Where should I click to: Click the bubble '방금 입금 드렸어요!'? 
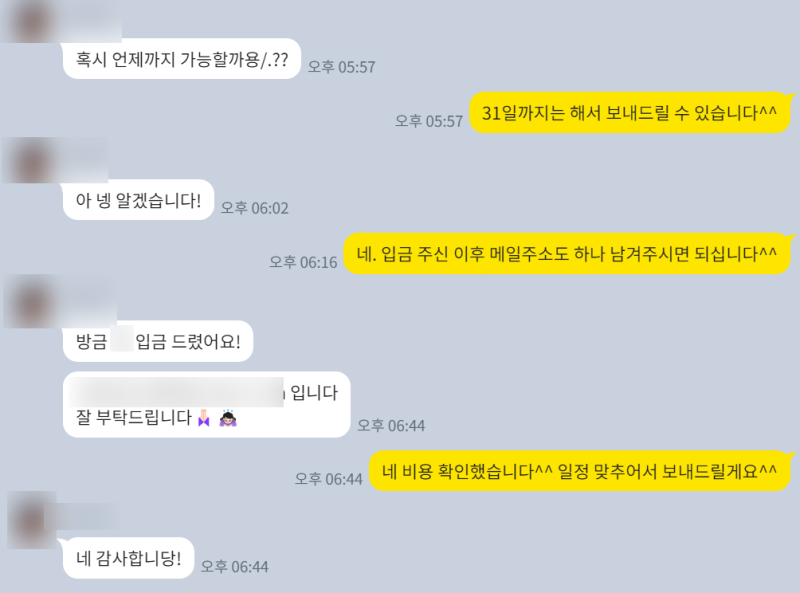pyautogui.click(x=158, y=341)
